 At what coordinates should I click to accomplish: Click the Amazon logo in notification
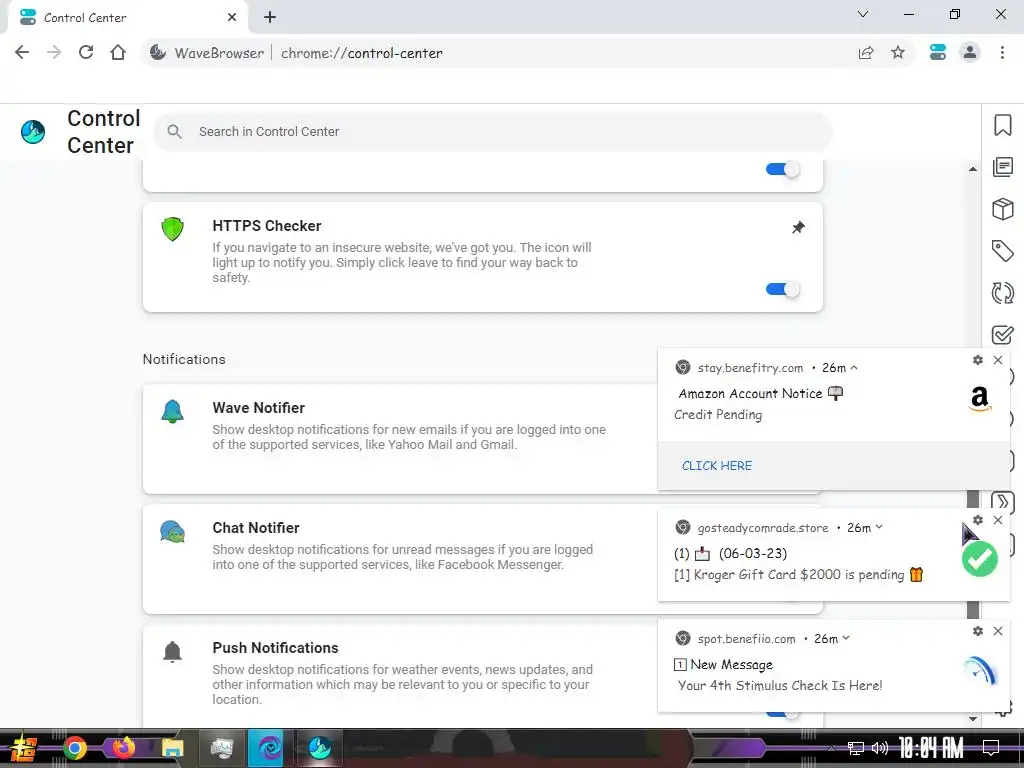coord(980,398)
